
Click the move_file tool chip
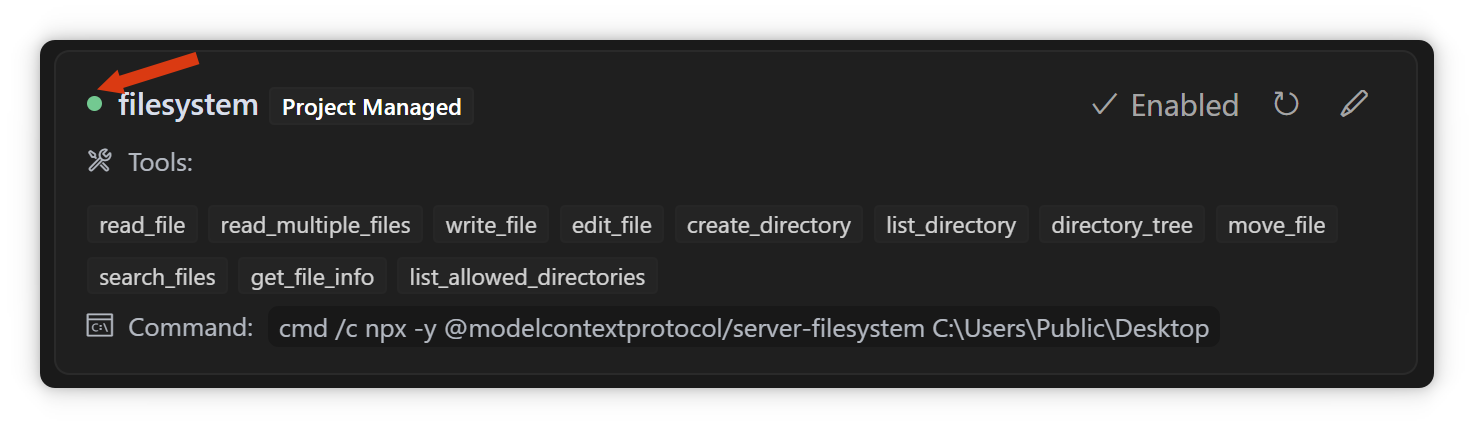tap(1276, 225)
